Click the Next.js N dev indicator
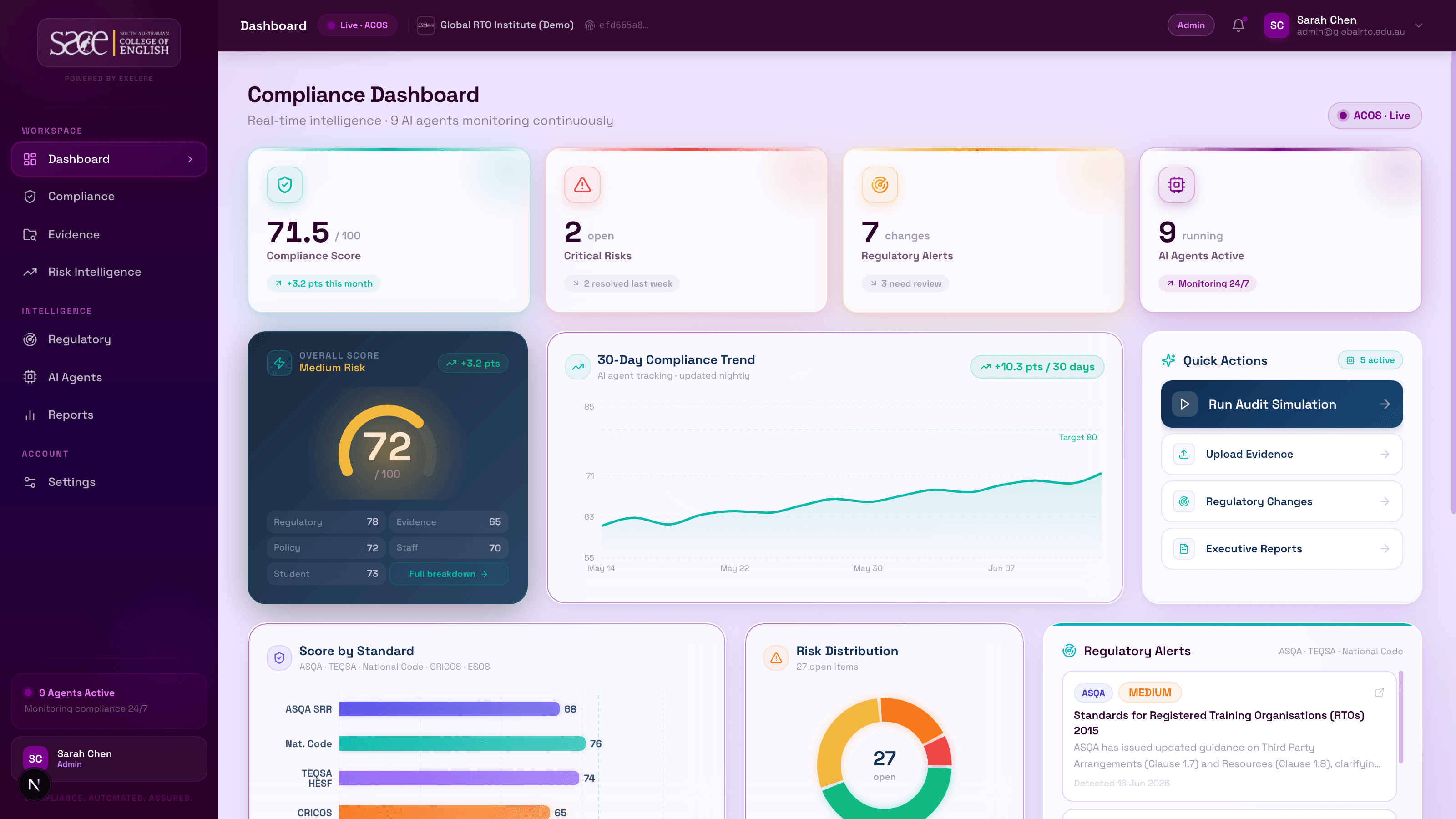1456x819 pixels. coord(34,784)
